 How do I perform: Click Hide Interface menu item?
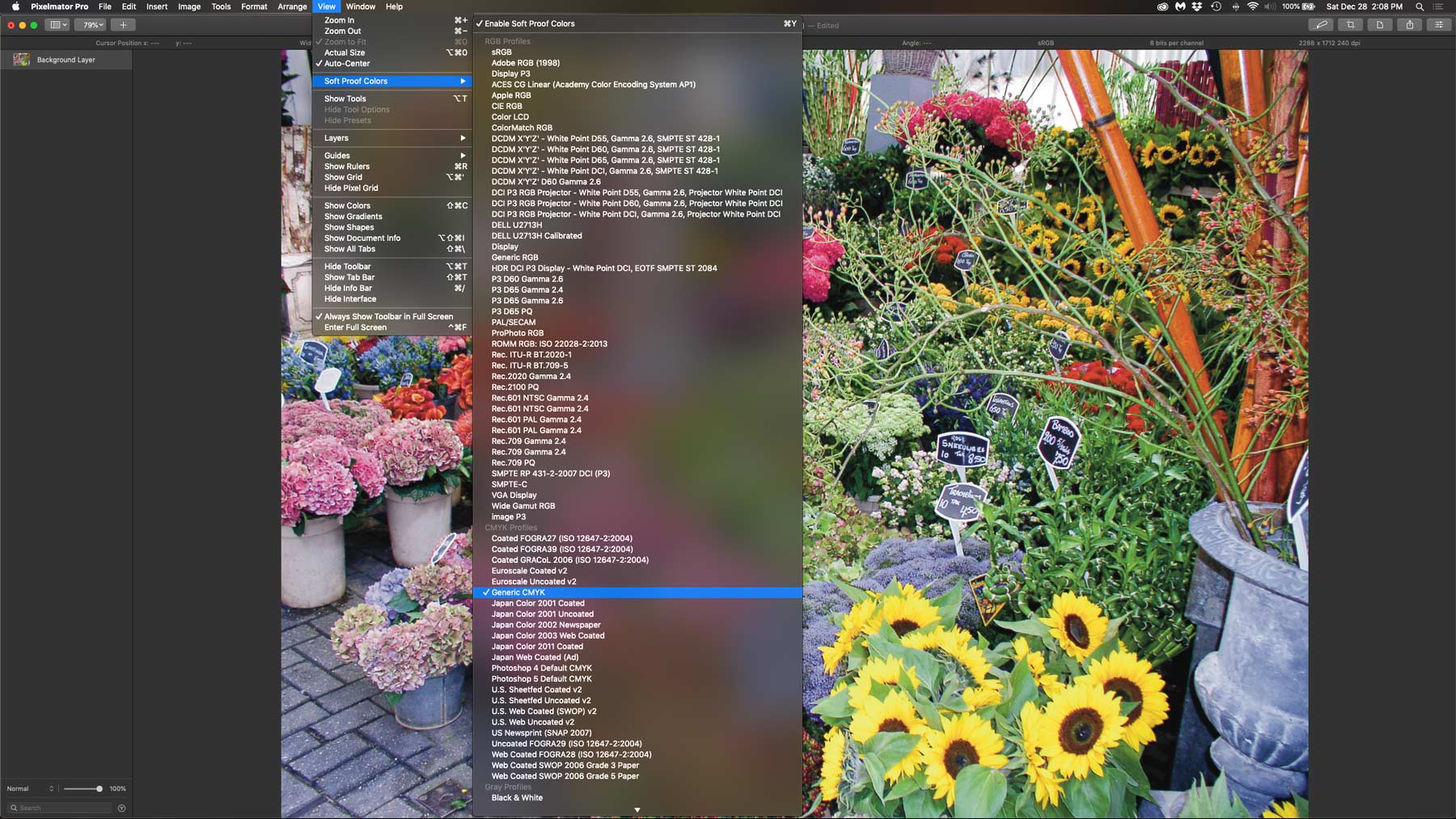coord(392,299)
